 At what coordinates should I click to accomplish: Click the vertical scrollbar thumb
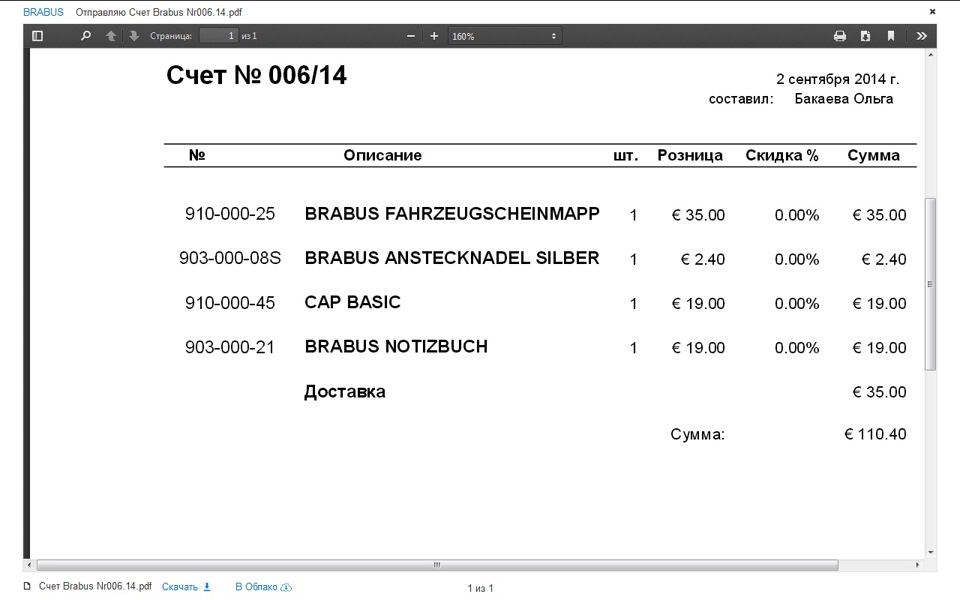(x=930, y=284)
